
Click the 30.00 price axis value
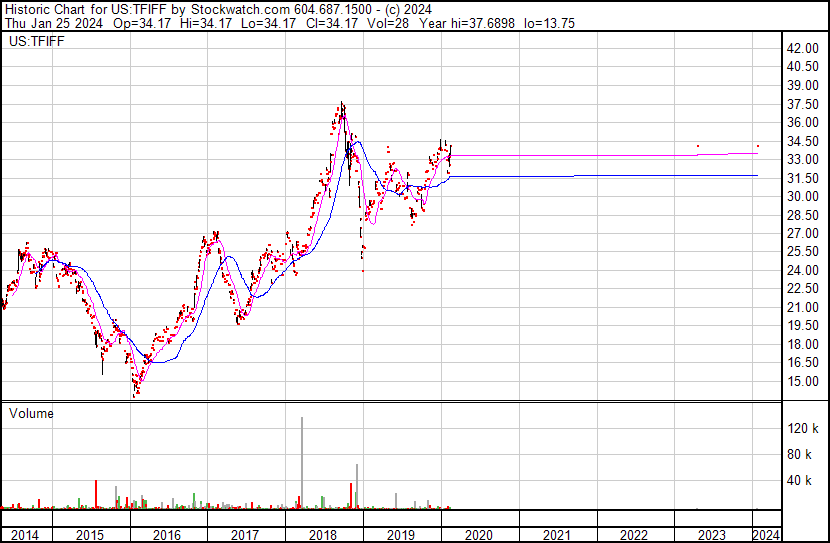tap(803, 196)
